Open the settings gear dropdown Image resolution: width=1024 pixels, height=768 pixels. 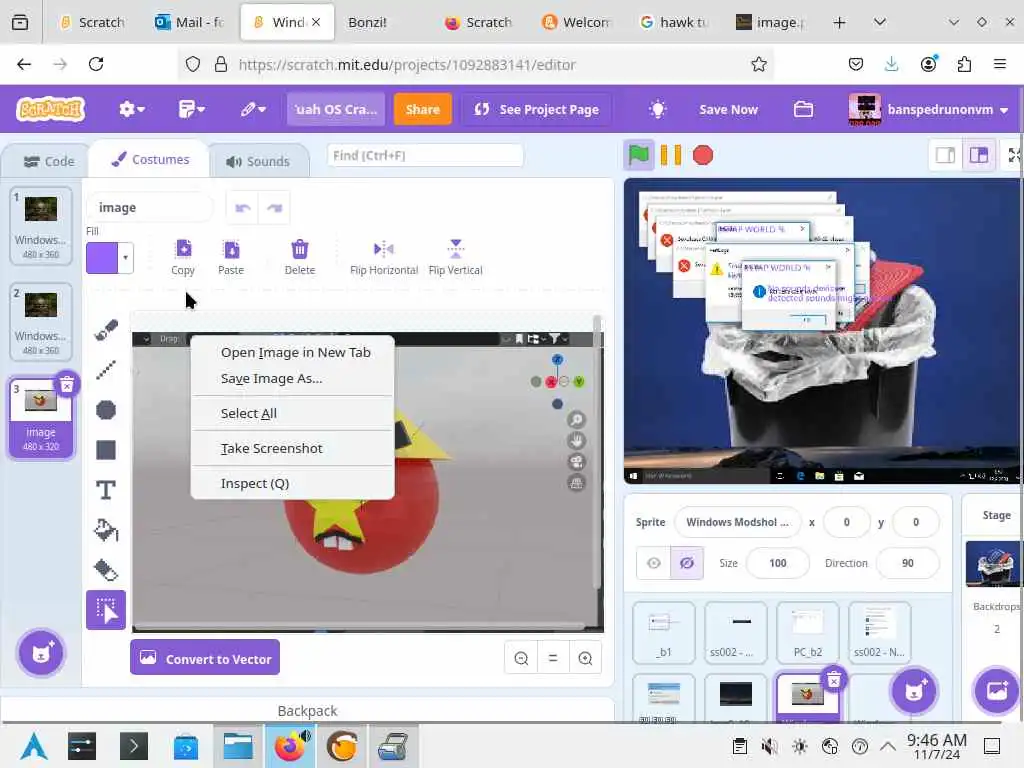pyautogui.click(x=131, y=109)
